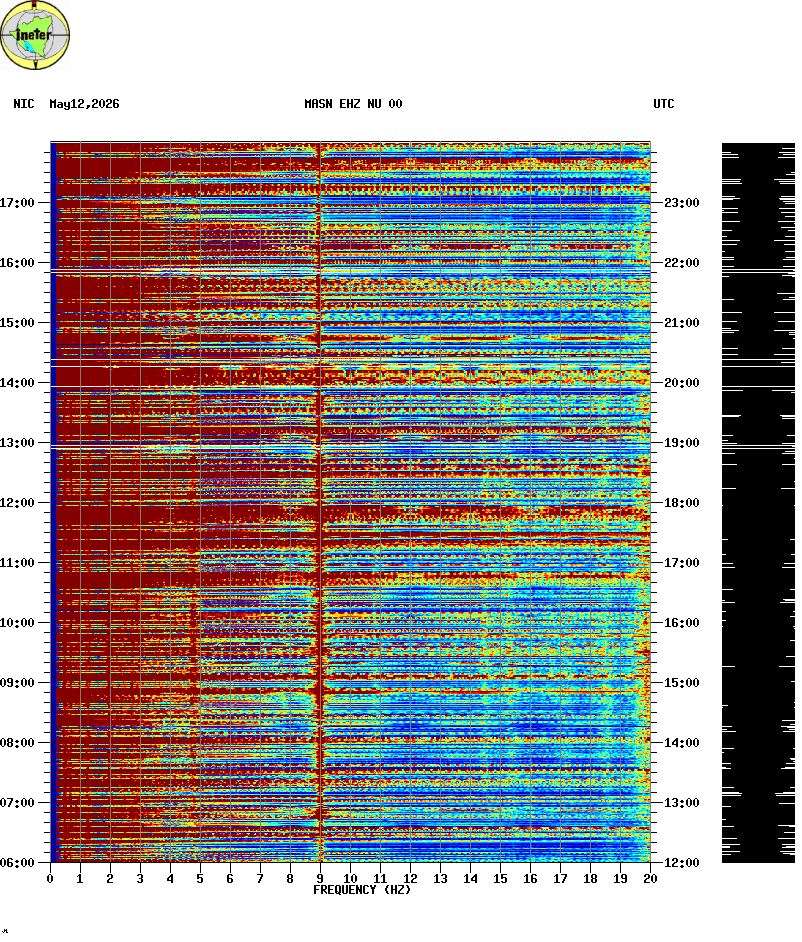802x942 pixels.
Task: Click the 10:00 local time axis label
Action: [x=17, y=623]
